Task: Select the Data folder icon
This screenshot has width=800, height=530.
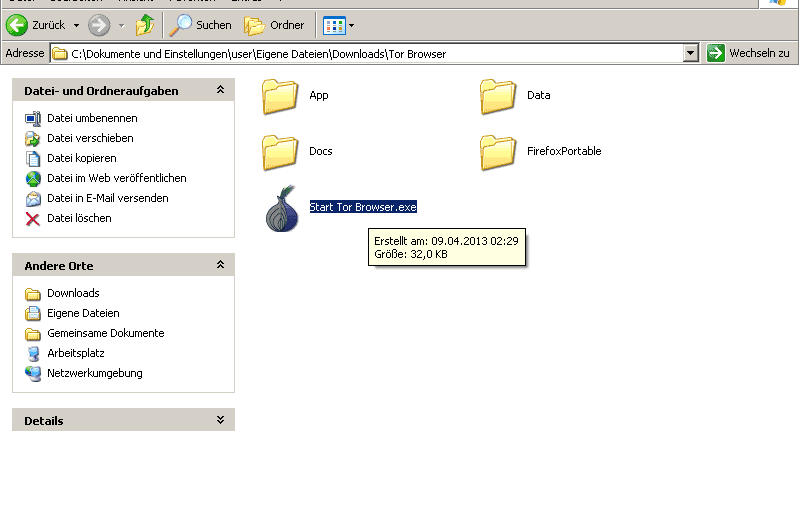Action: click(x=498, y=96)
